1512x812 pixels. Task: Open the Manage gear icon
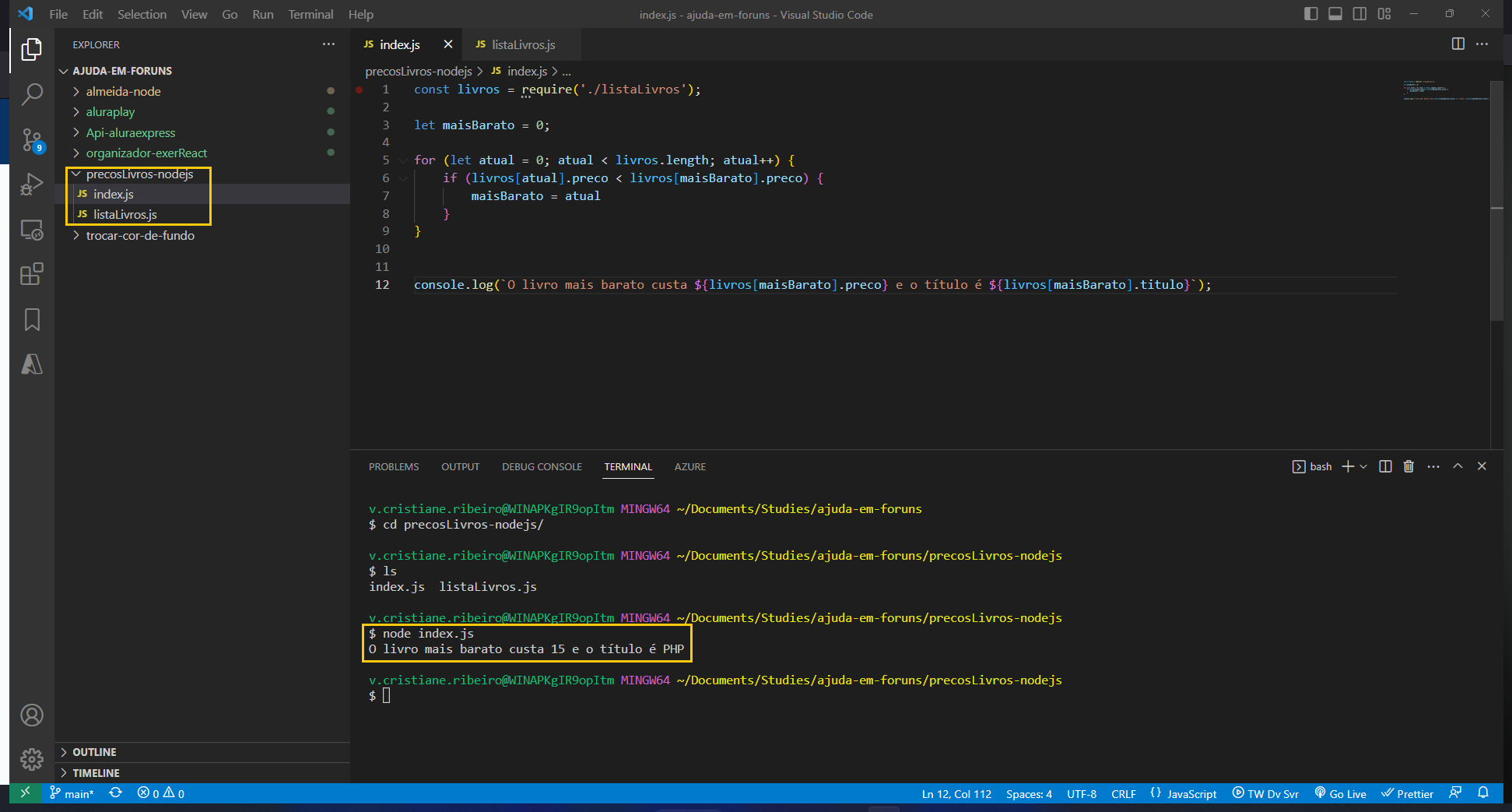coord(32,759)
